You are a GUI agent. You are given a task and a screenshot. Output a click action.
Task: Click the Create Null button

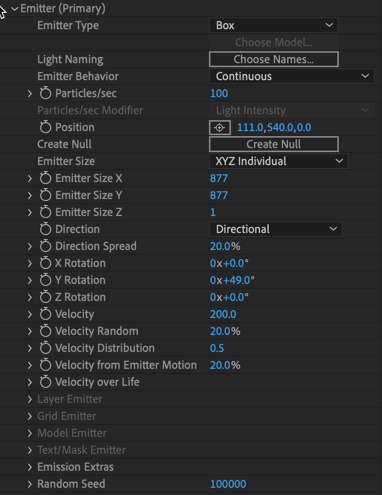(x=274, y=144)
